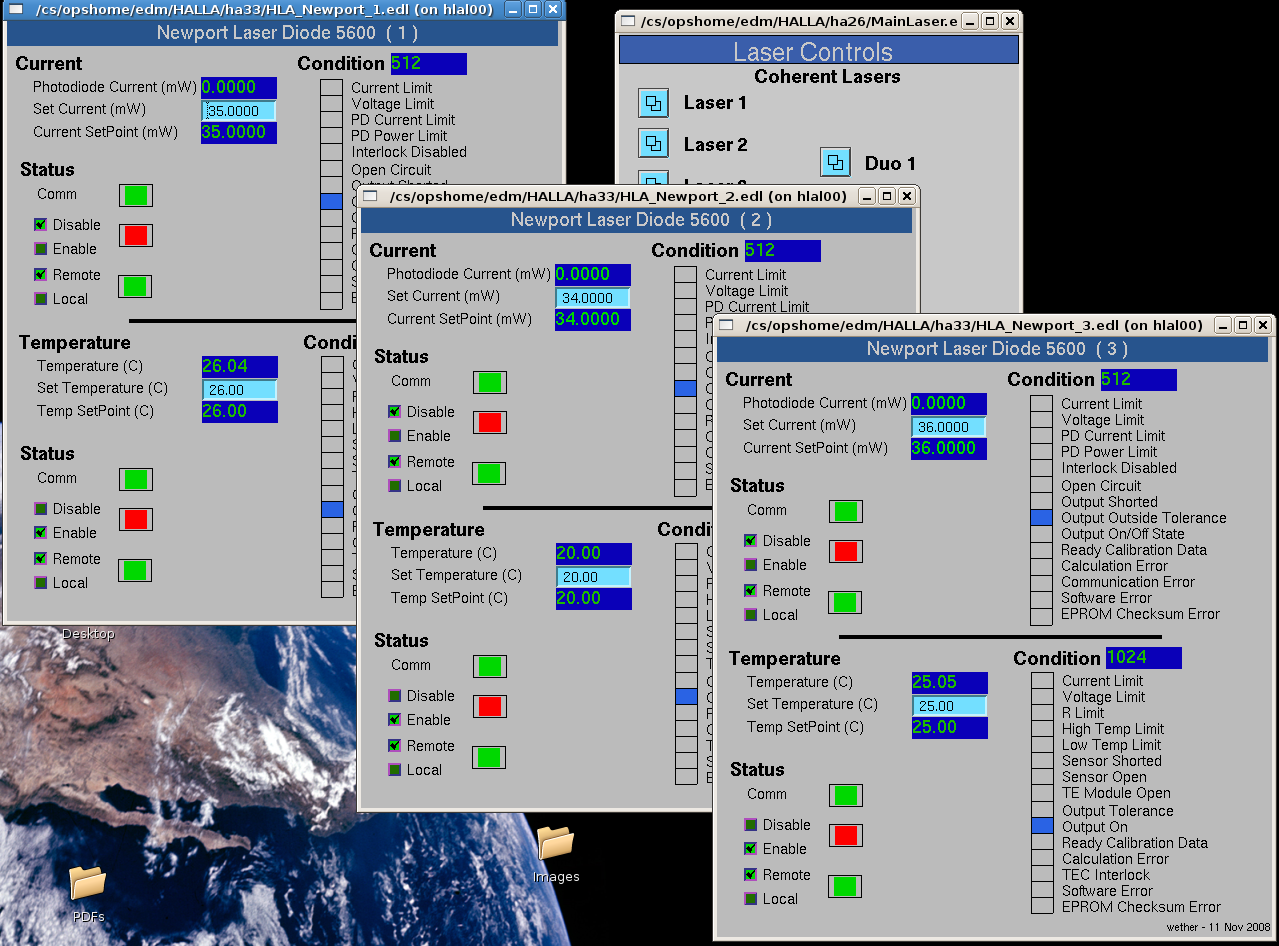Click Set Temperature field showing 26.00
This screenshot has height=946, width=1279.
point(239,390)
